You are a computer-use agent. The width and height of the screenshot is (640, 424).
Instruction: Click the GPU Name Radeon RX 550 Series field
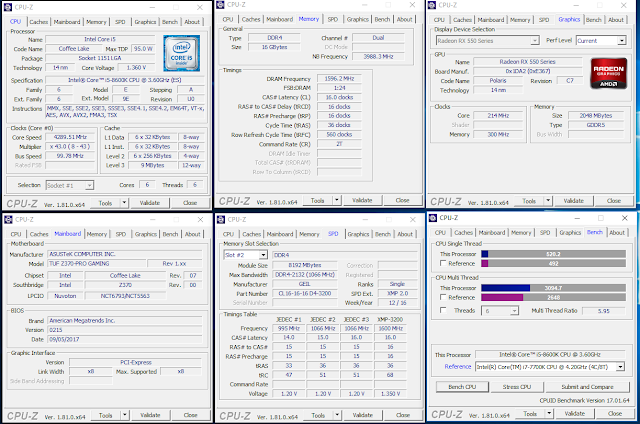click(527, 62)
